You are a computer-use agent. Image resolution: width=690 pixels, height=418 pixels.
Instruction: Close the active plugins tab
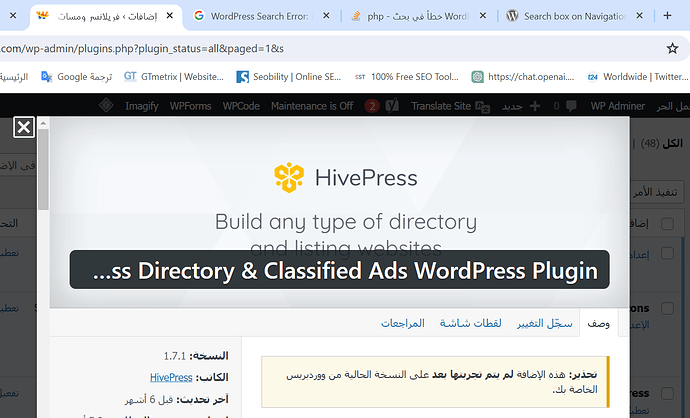point(170,16)
